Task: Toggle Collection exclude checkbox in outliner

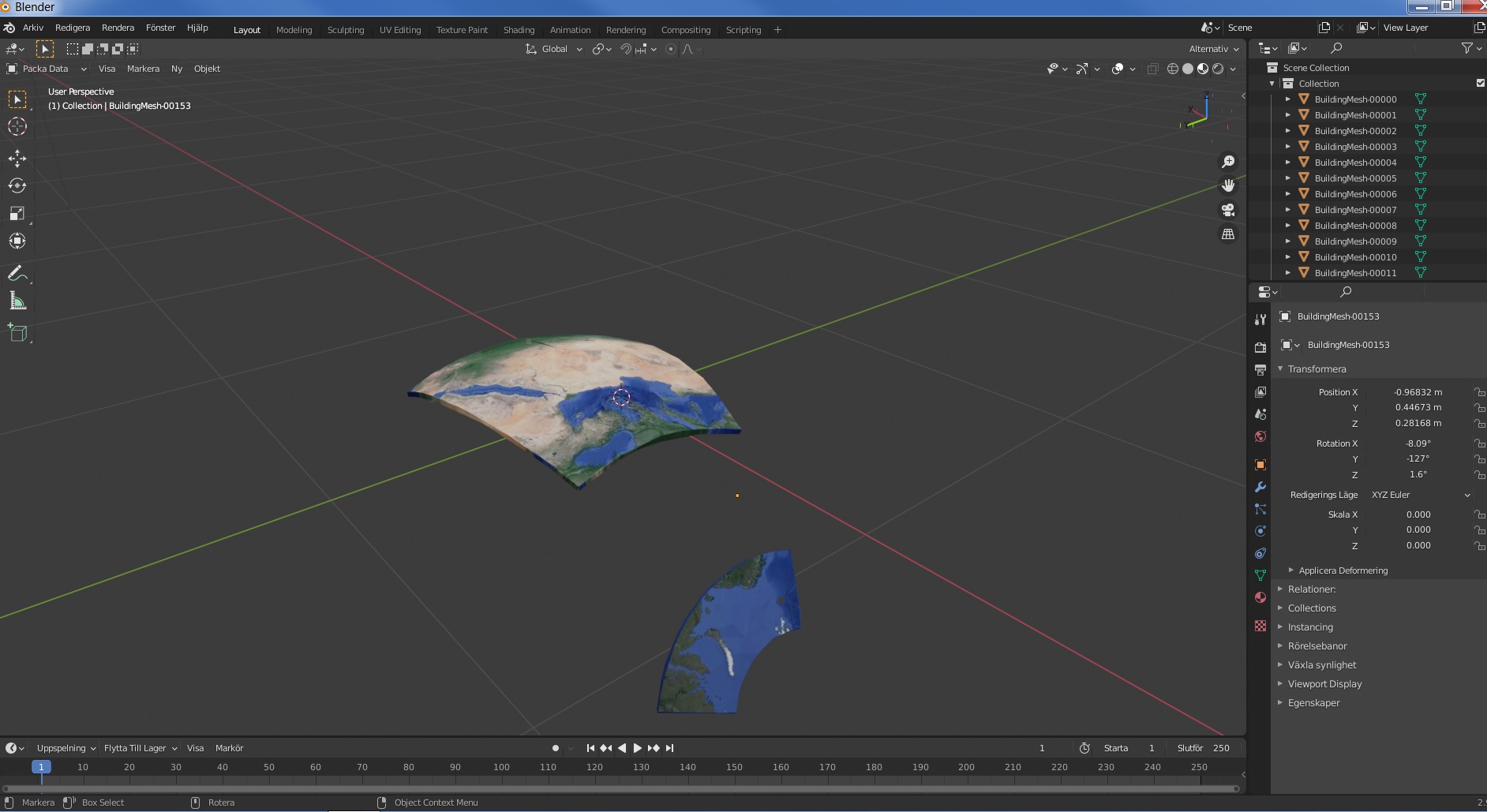Action: 1481,83
